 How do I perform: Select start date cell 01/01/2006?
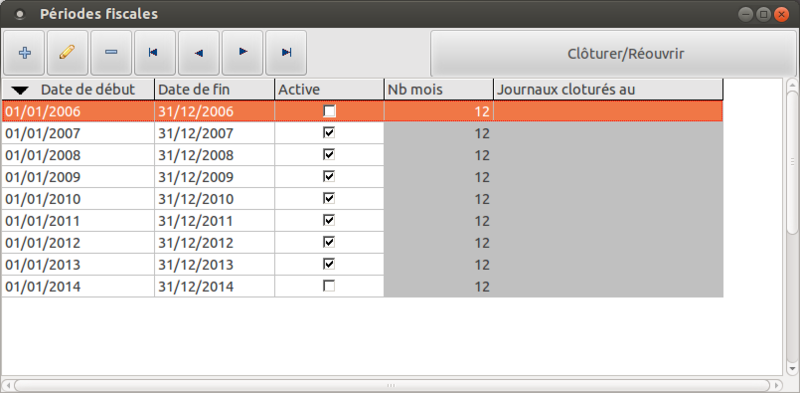coord(78,111)
